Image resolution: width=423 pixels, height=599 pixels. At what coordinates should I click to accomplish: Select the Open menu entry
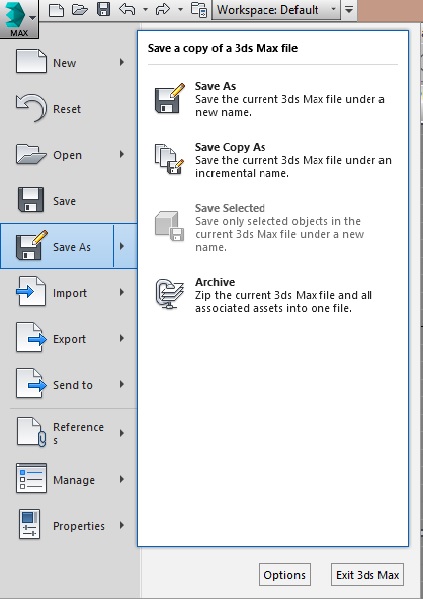pyautogui.click(x=67, y=155)
